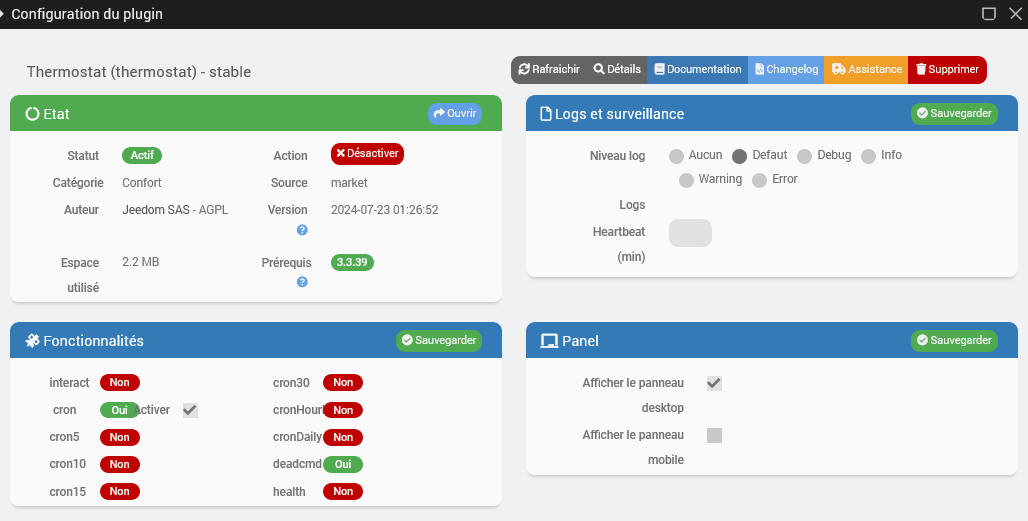Click the Version help question-mark icon
The width and height of the screenshot is (1028, 521).
[x=302, y=230]
